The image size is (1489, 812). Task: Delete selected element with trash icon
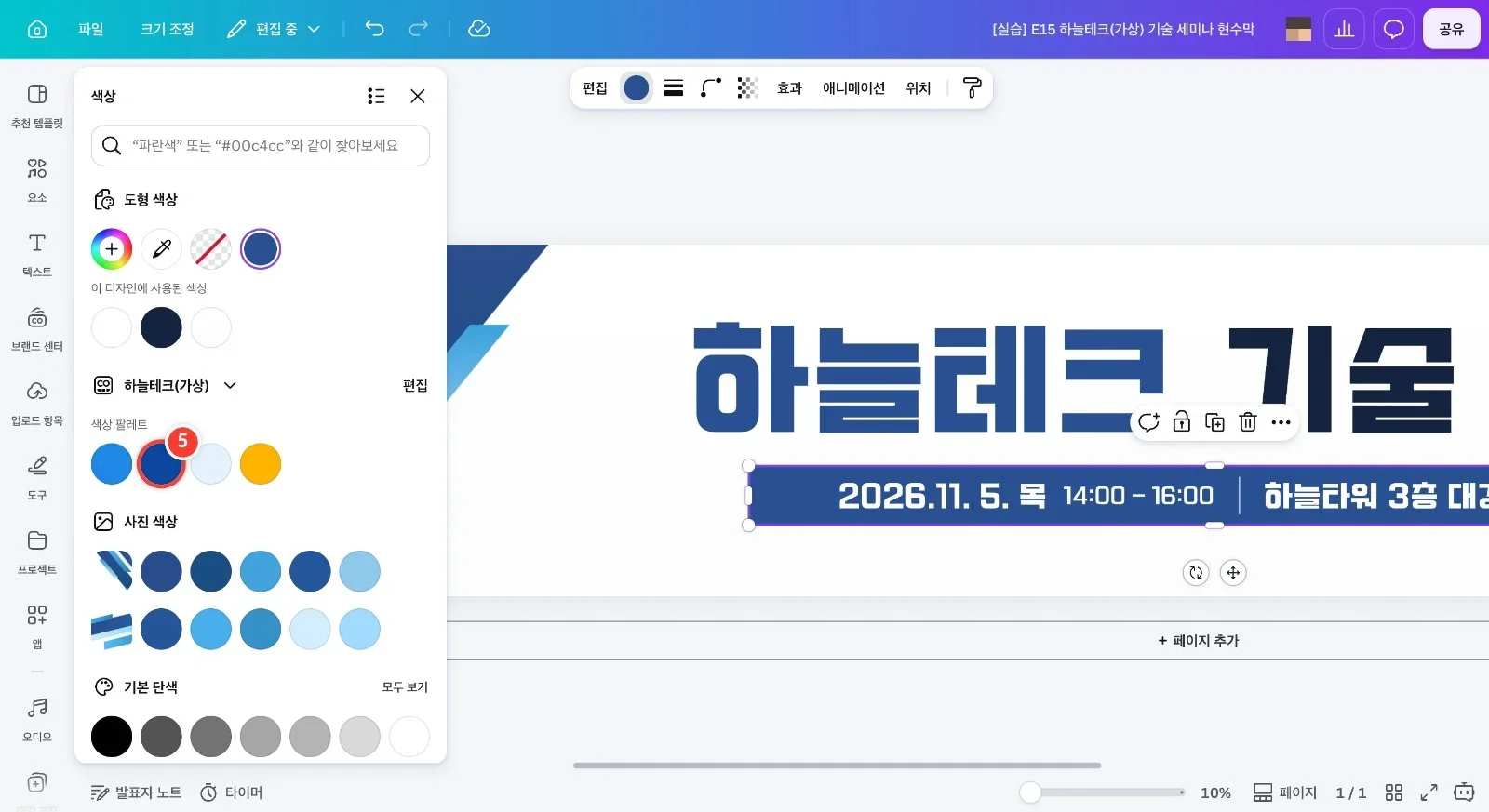[x=1248, y=422]
